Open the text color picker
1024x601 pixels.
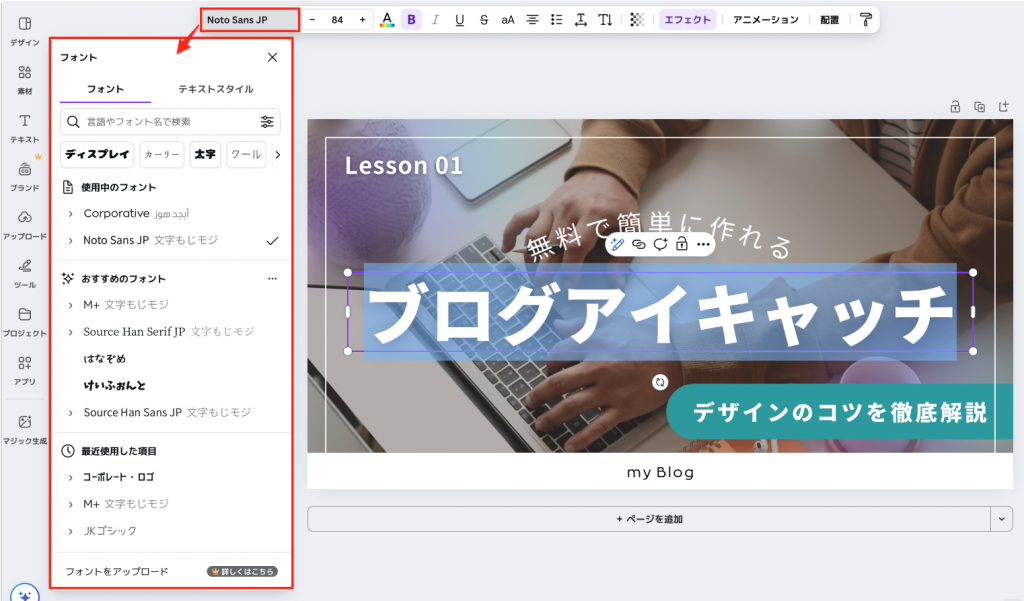(387, 20)
